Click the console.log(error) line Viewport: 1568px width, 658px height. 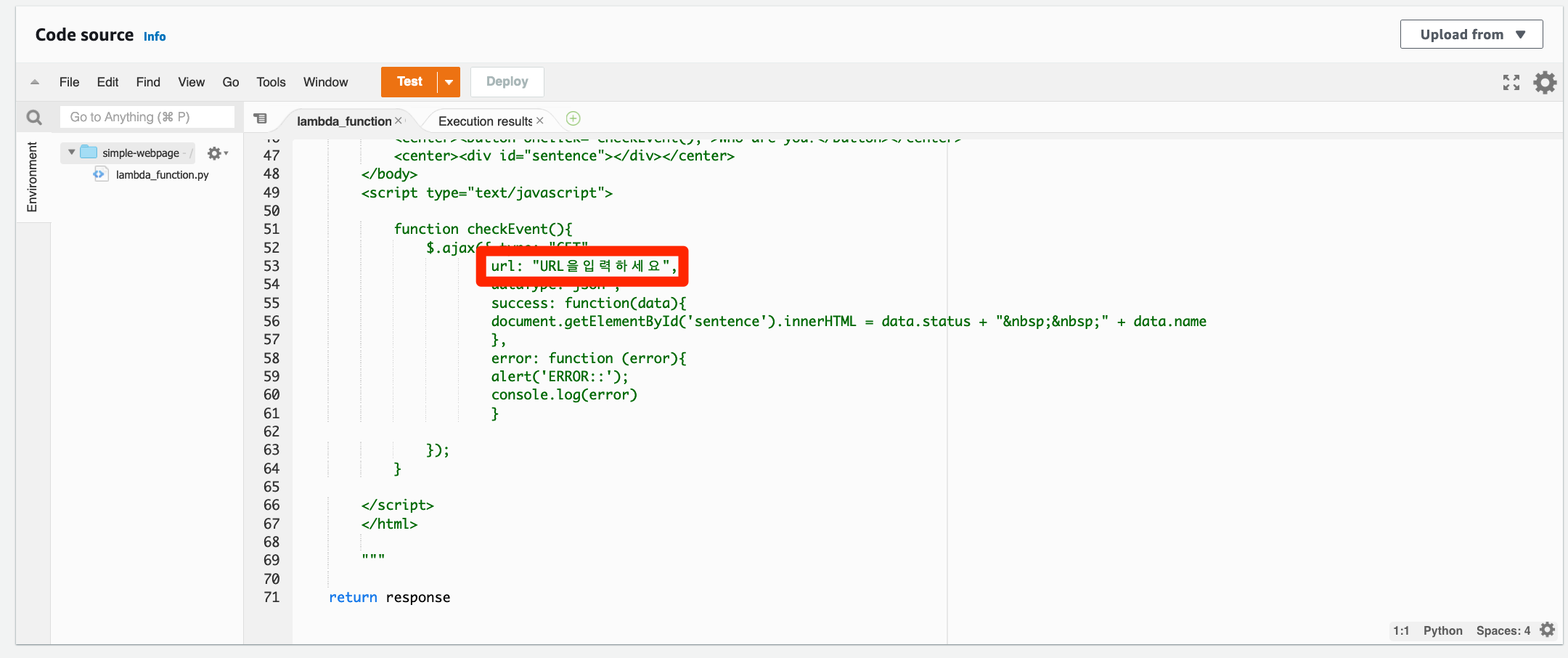tap(564, 394)
